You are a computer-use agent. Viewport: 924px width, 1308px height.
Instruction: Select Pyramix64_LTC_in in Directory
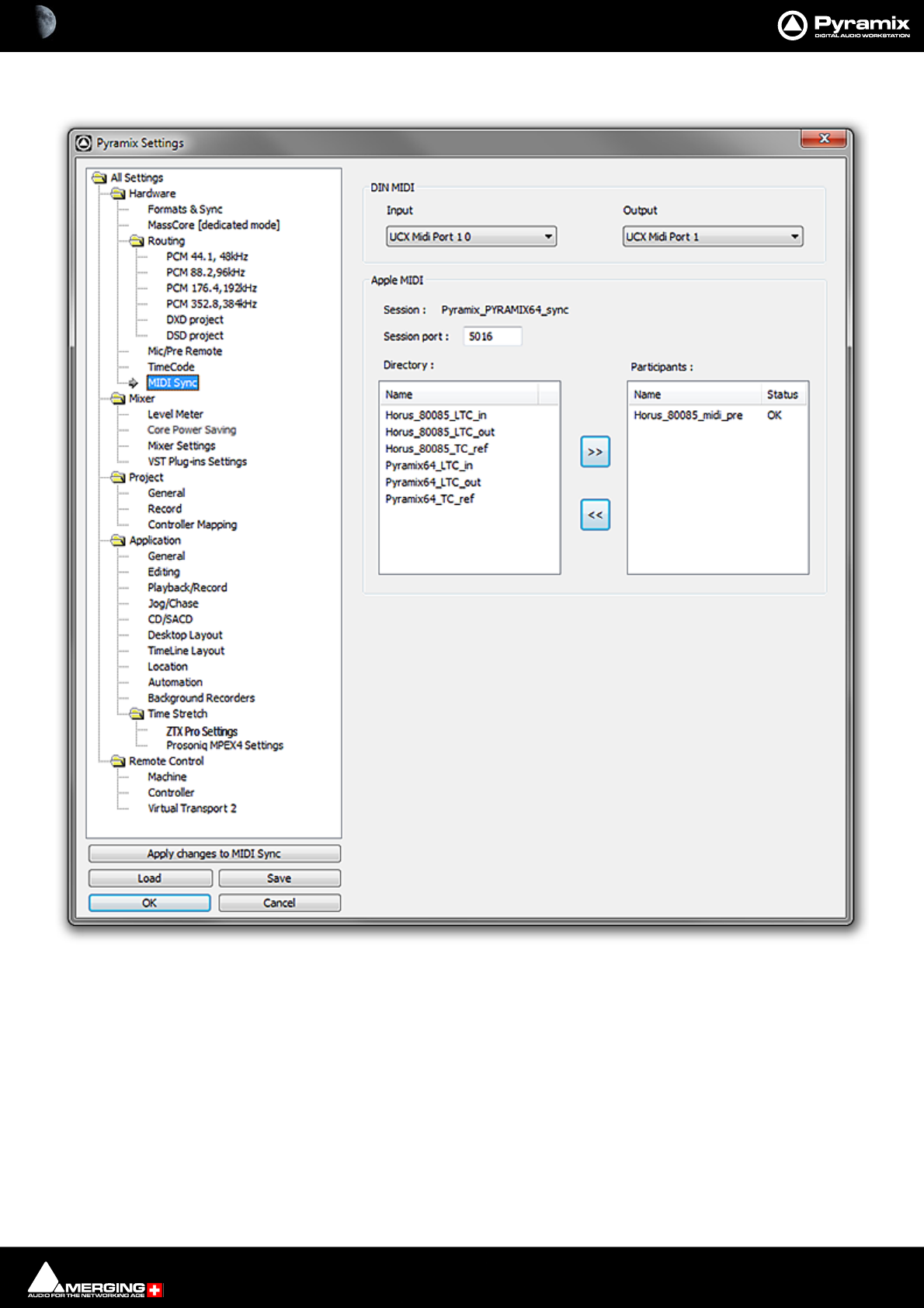pyautogui.click(x=429, y=465)
